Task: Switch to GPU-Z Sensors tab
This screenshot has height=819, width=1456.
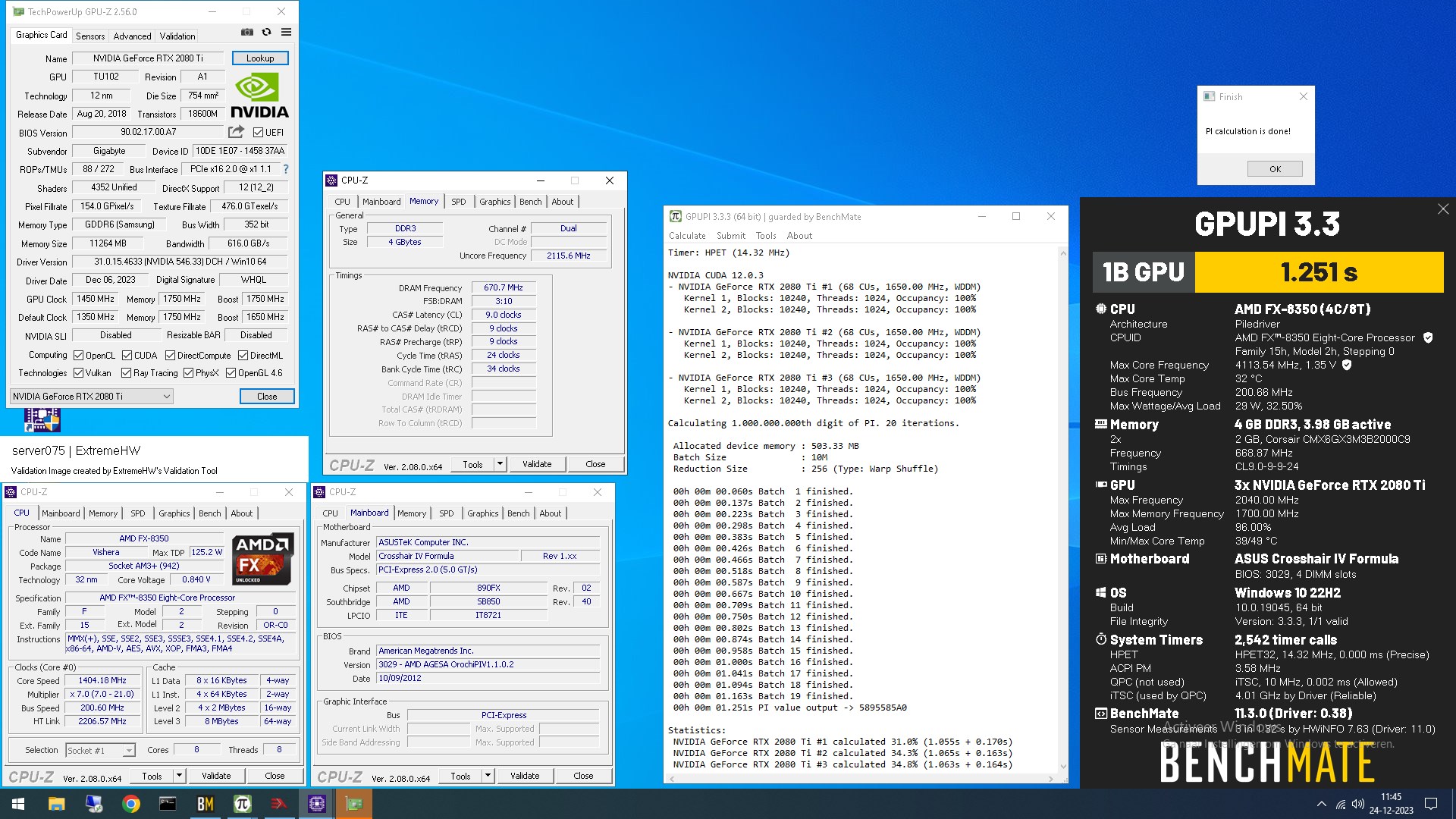Action: (x=90, y=36)
